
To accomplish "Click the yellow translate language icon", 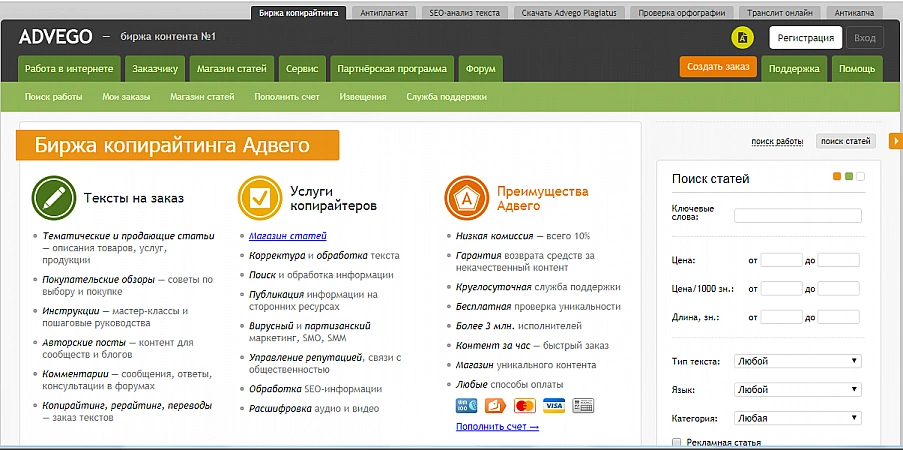I will [x=742, y=38].
